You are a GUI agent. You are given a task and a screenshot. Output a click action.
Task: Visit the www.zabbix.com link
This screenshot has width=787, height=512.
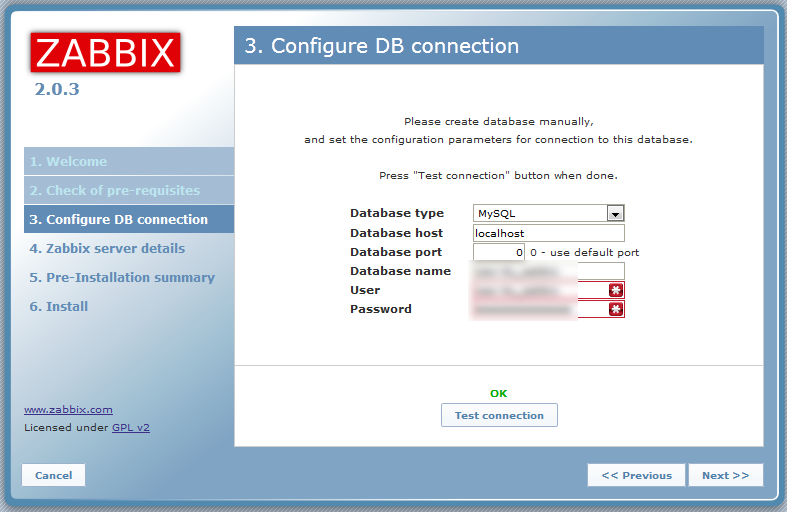coord(68,409)
